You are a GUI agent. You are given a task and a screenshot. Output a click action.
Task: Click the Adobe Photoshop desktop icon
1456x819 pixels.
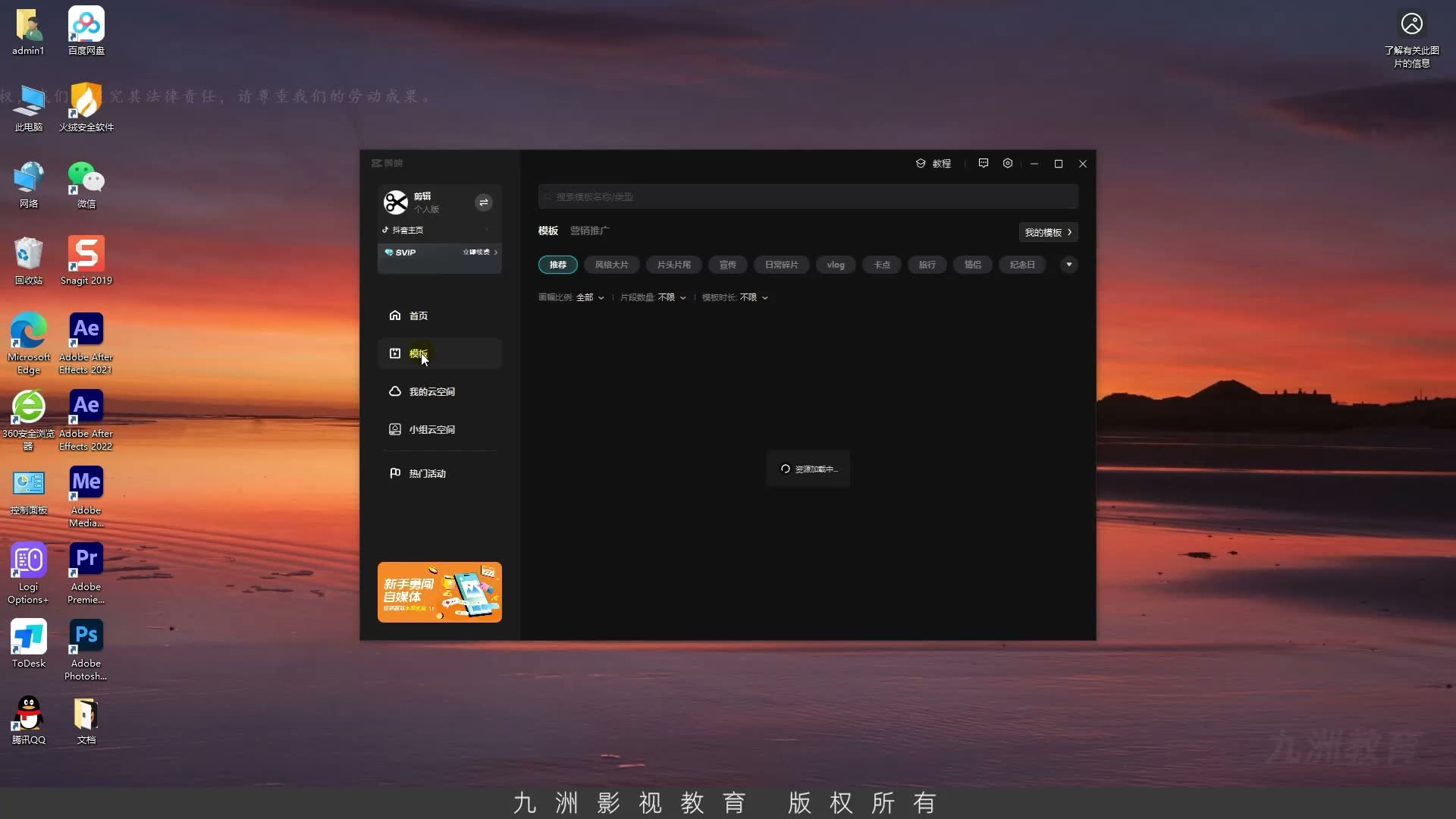tap(86, 650)
